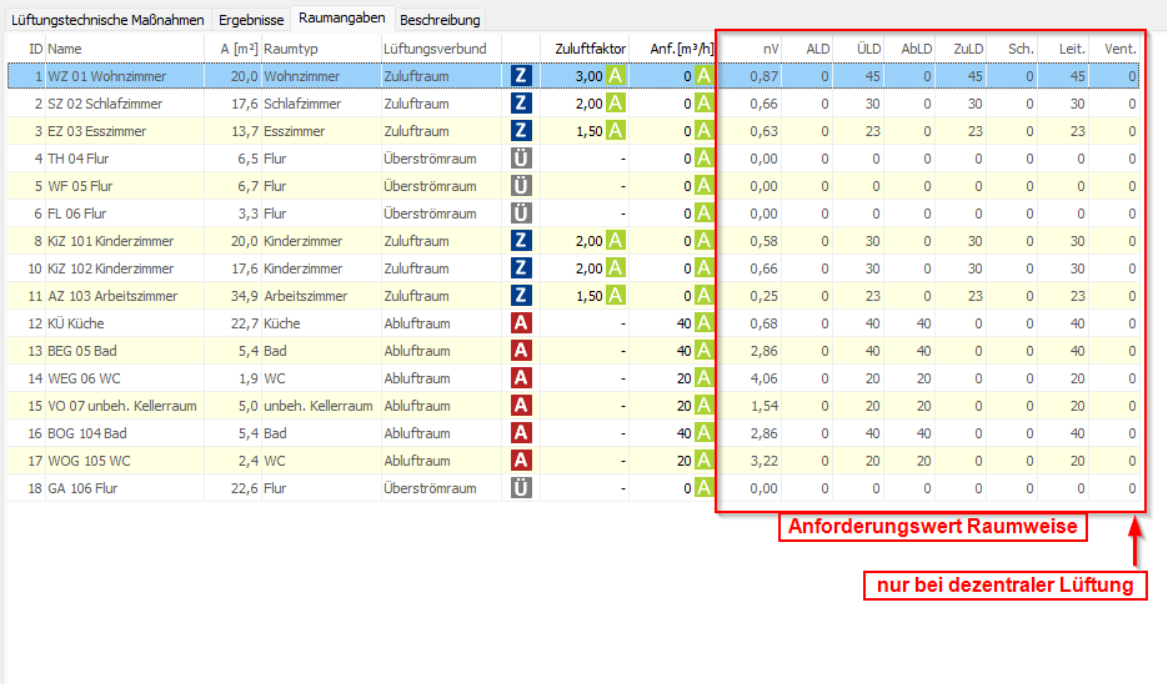Image resolution: width=1167 pixels, height=684 pixels.
Task: Click grey Ü icon for TH 04 Flur
Action: tap(520, 158)
